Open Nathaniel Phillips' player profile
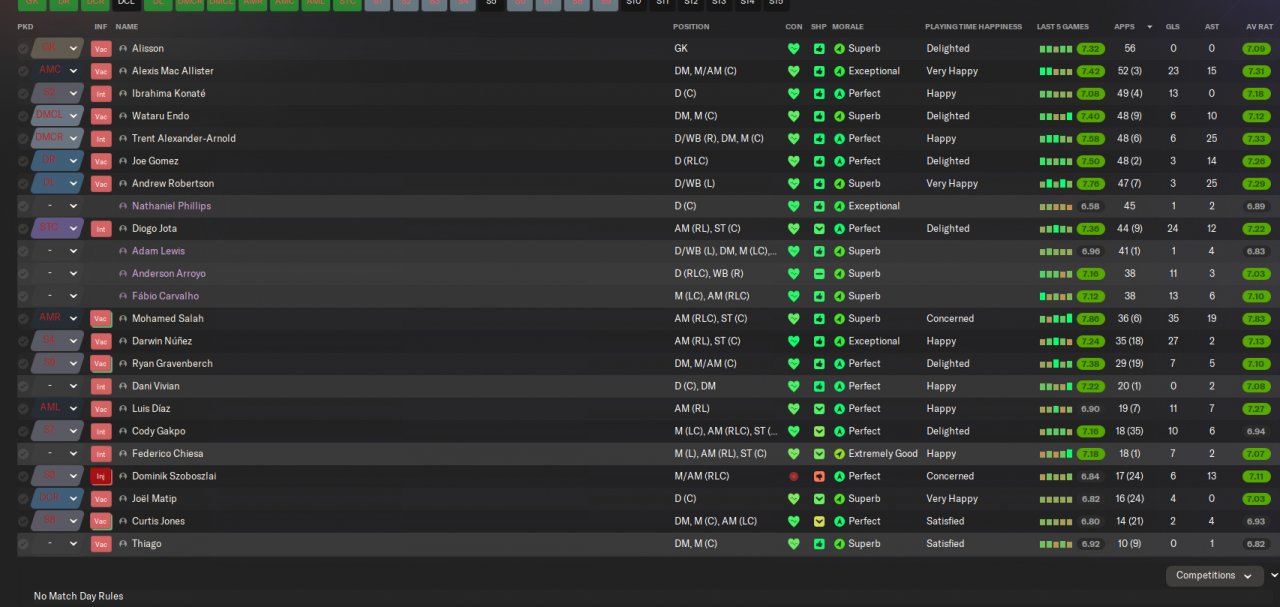Screen dimensions: 1280x607 (171, 206)
